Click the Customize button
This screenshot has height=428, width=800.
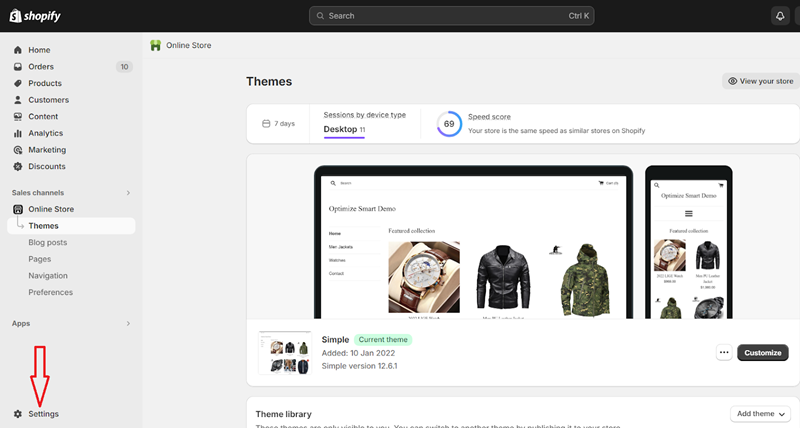[x=763, y=353]
